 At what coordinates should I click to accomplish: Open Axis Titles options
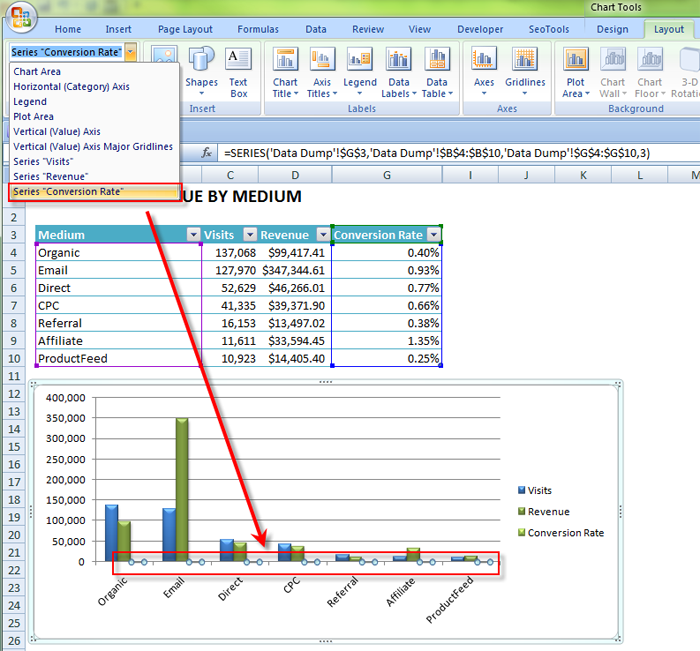coord(322,73)
